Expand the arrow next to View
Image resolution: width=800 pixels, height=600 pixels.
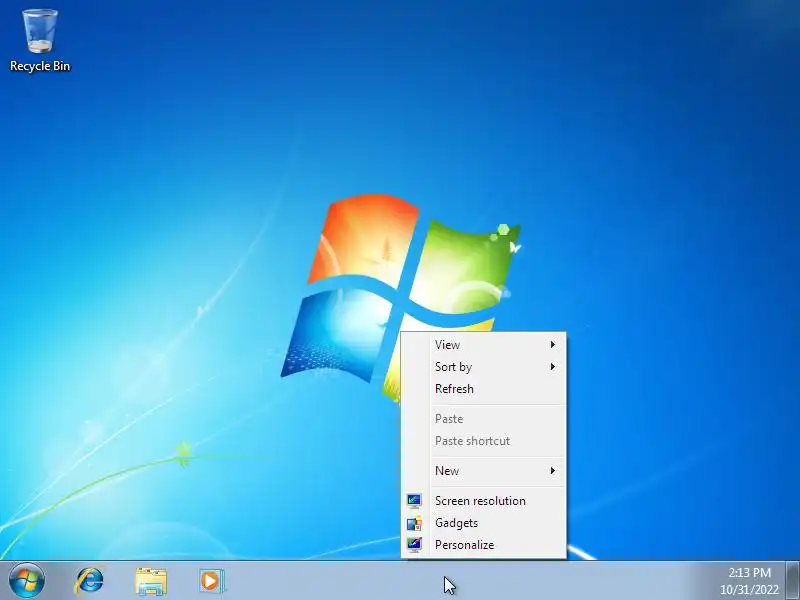click(553, 345)
